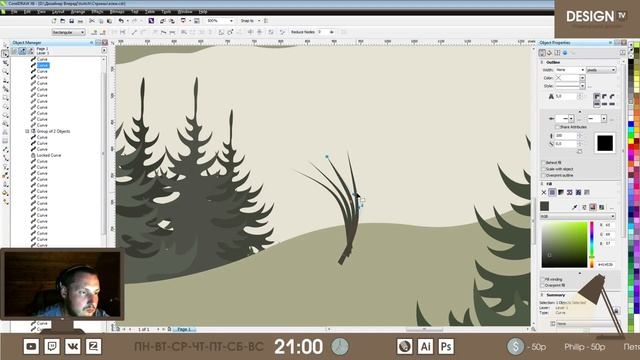Click the Save icon in toolbar
The image size is (640, 360).
(71, 21)
